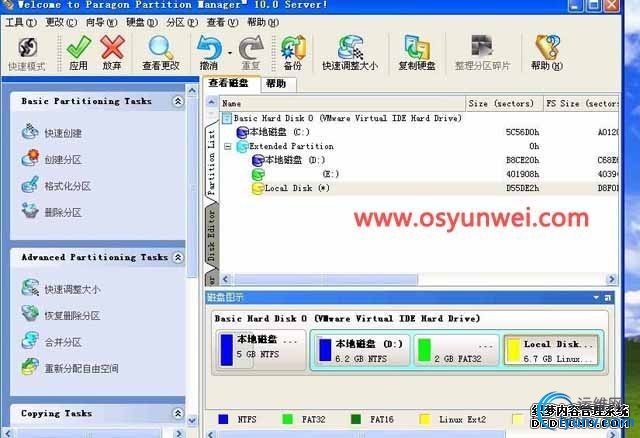The width and height of the screenshot is (640, 438).
Task: Open the 硬盘(D) menu
Action: (142, 22)
